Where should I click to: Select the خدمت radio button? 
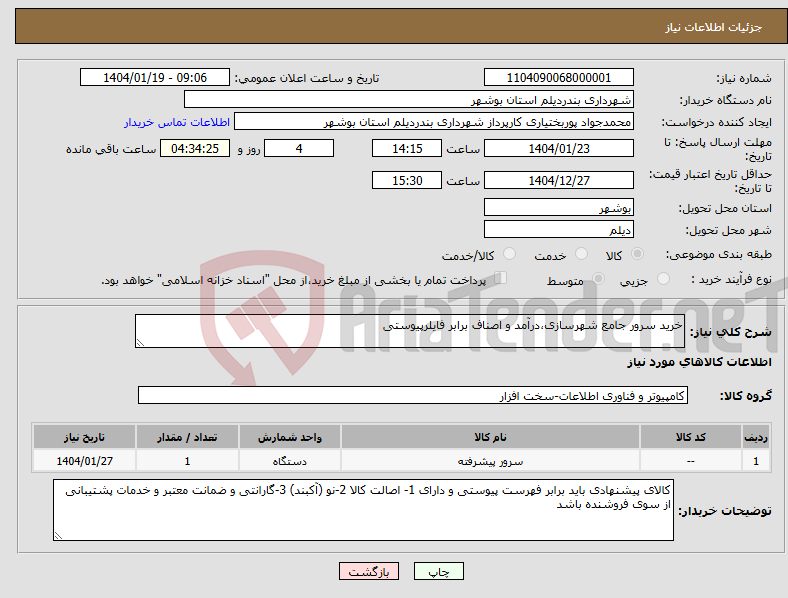581,254
